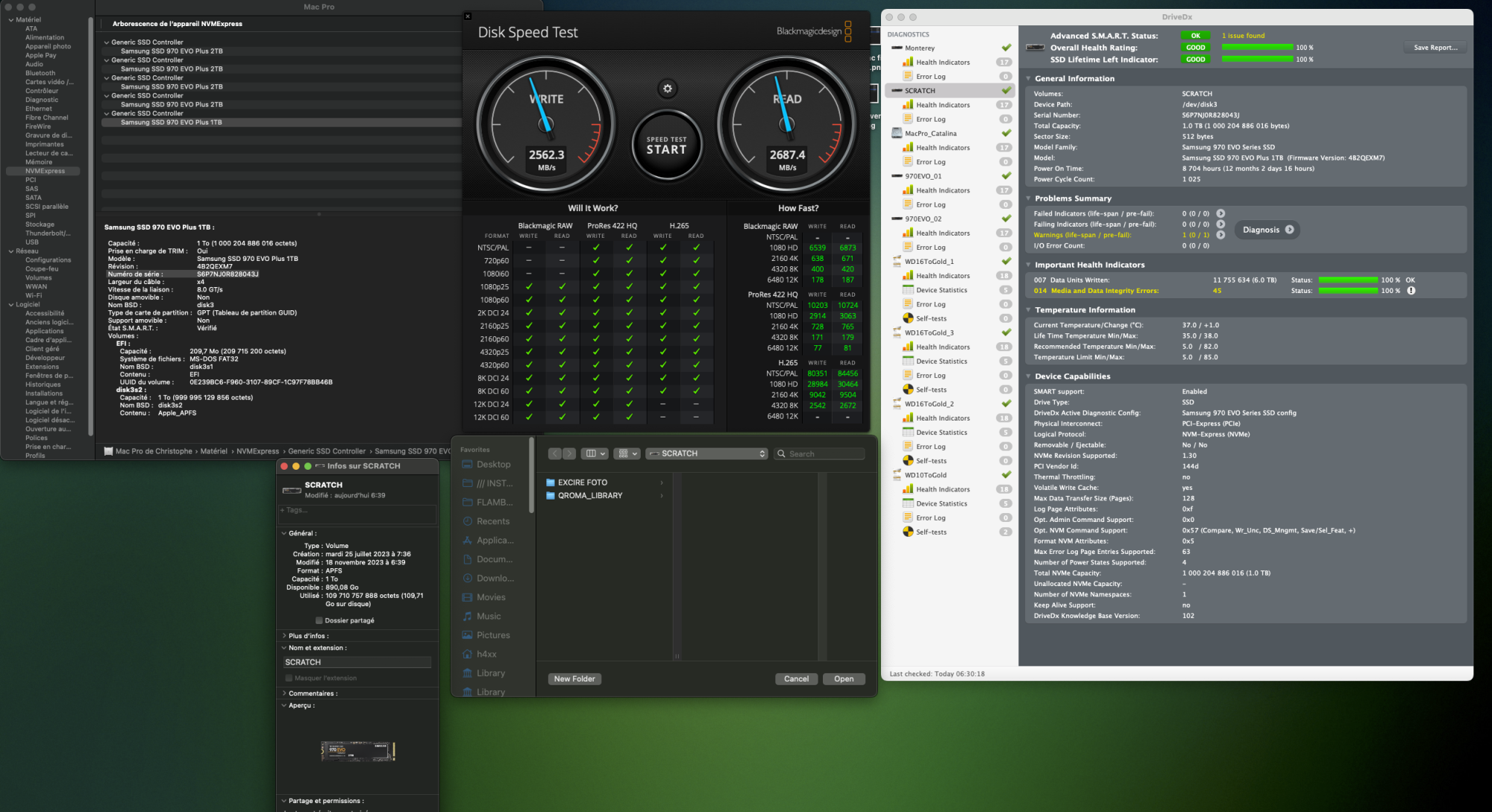Screen dimensions: 1492x812
Task: Open Self-tests under WD16ToGold_1
Action: tap(930, 318)
